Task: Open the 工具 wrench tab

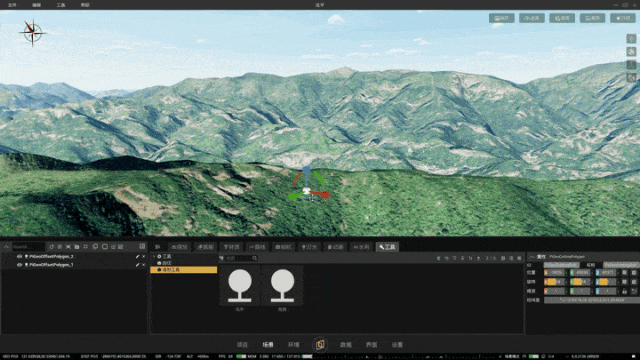Action: point(387,247)
